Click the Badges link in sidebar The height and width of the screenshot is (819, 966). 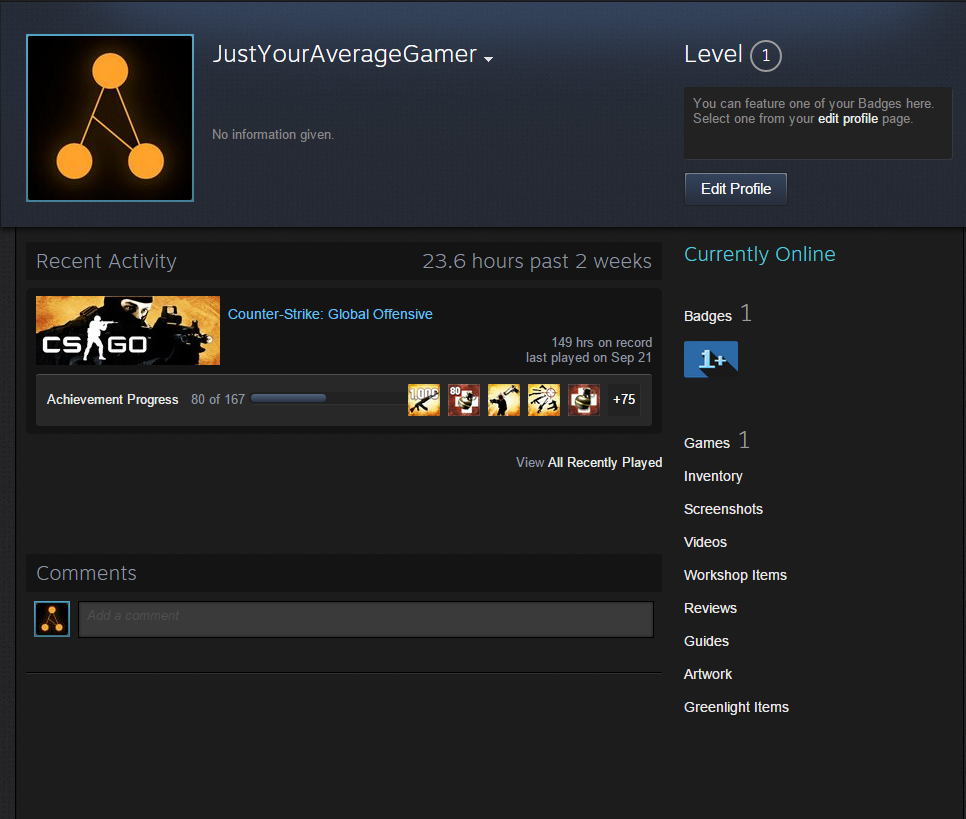pyautogui.click(x=708, y=316)
